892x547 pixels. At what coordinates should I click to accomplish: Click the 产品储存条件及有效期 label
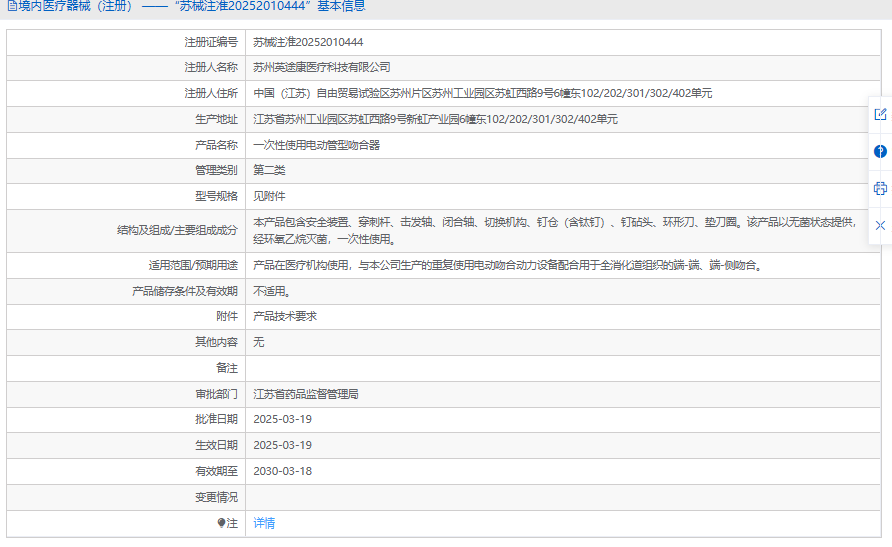(185, 291)
